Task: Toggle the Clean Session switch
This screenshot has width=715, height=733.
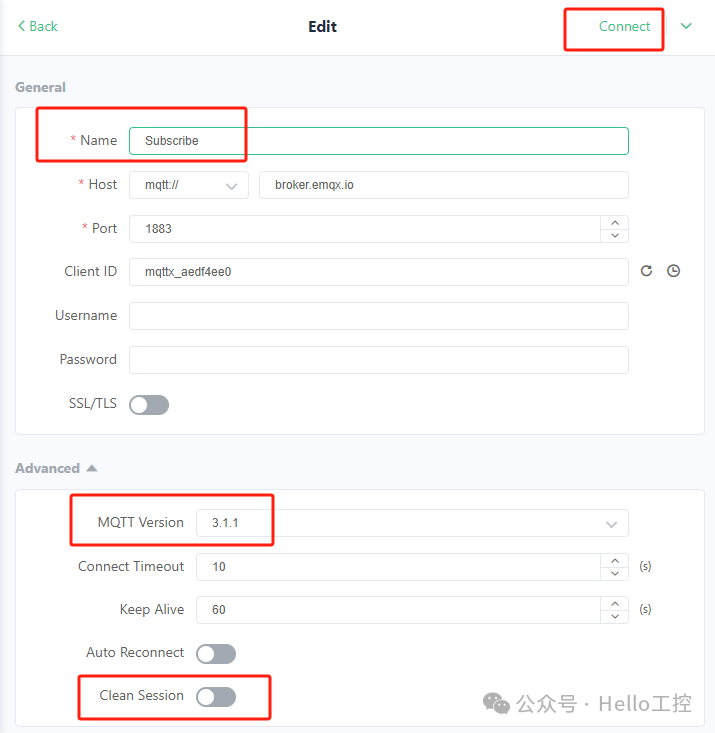Action: click(216, 697)
